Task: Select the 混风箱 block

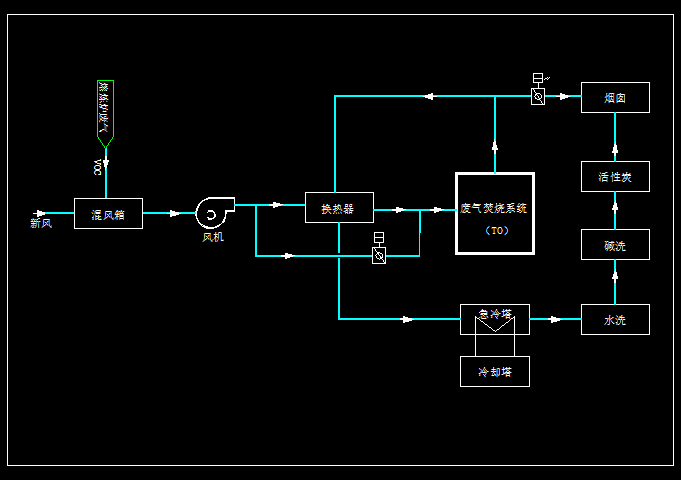Action: [108, 213]
